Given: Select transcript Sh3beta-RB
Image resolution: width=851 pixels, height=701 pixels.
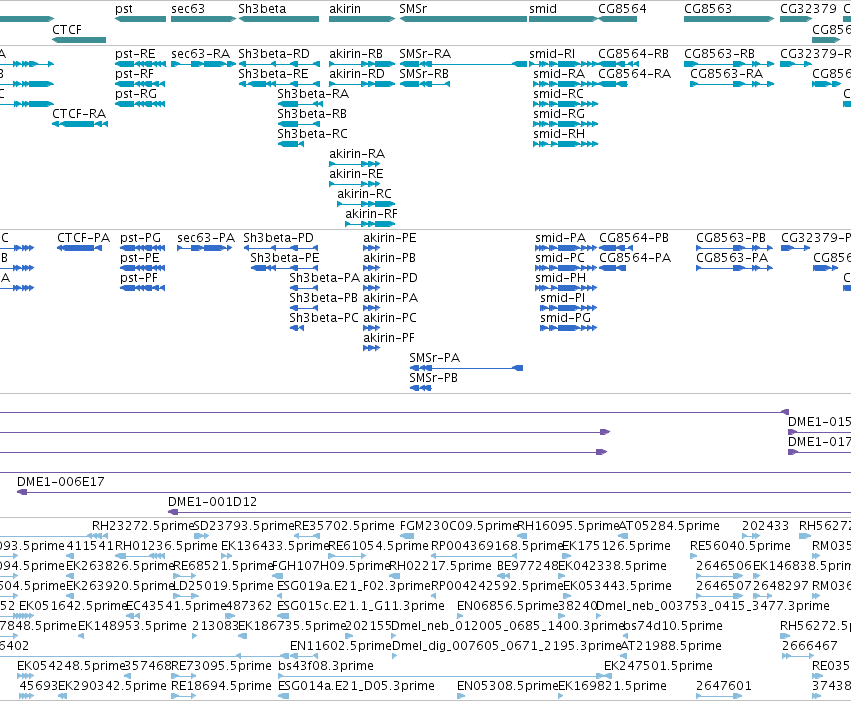Looking at the screenshot, I should coord(298,124).
